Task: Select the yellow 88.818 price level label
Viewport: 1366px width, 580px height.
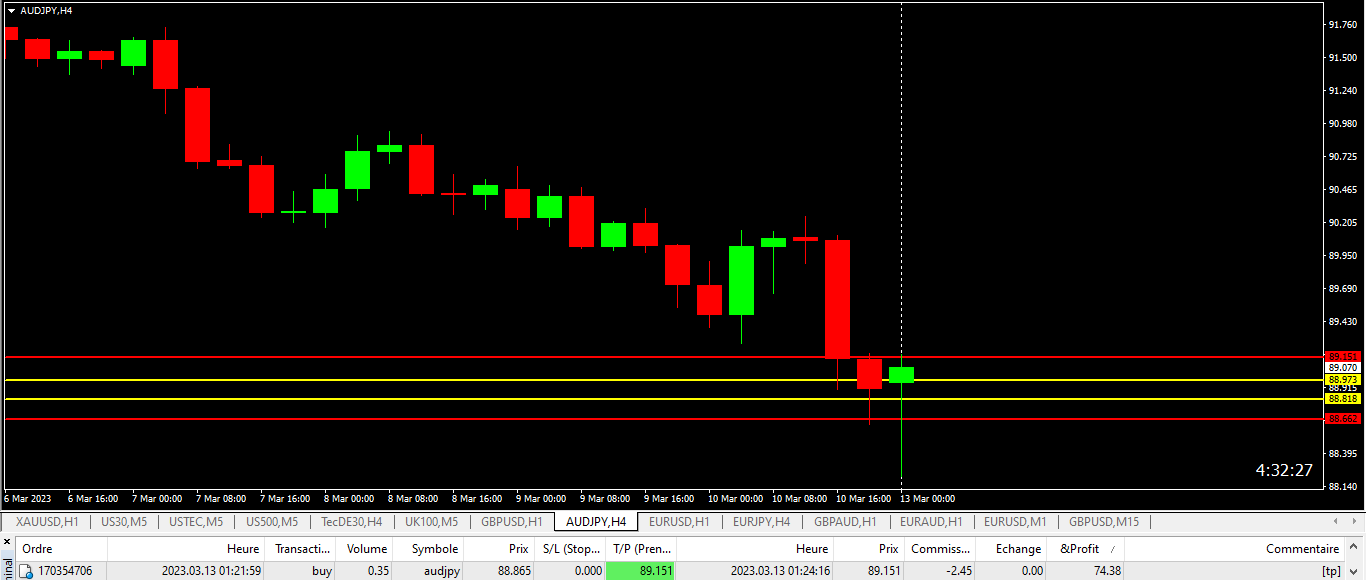Action: point(1342,398)
